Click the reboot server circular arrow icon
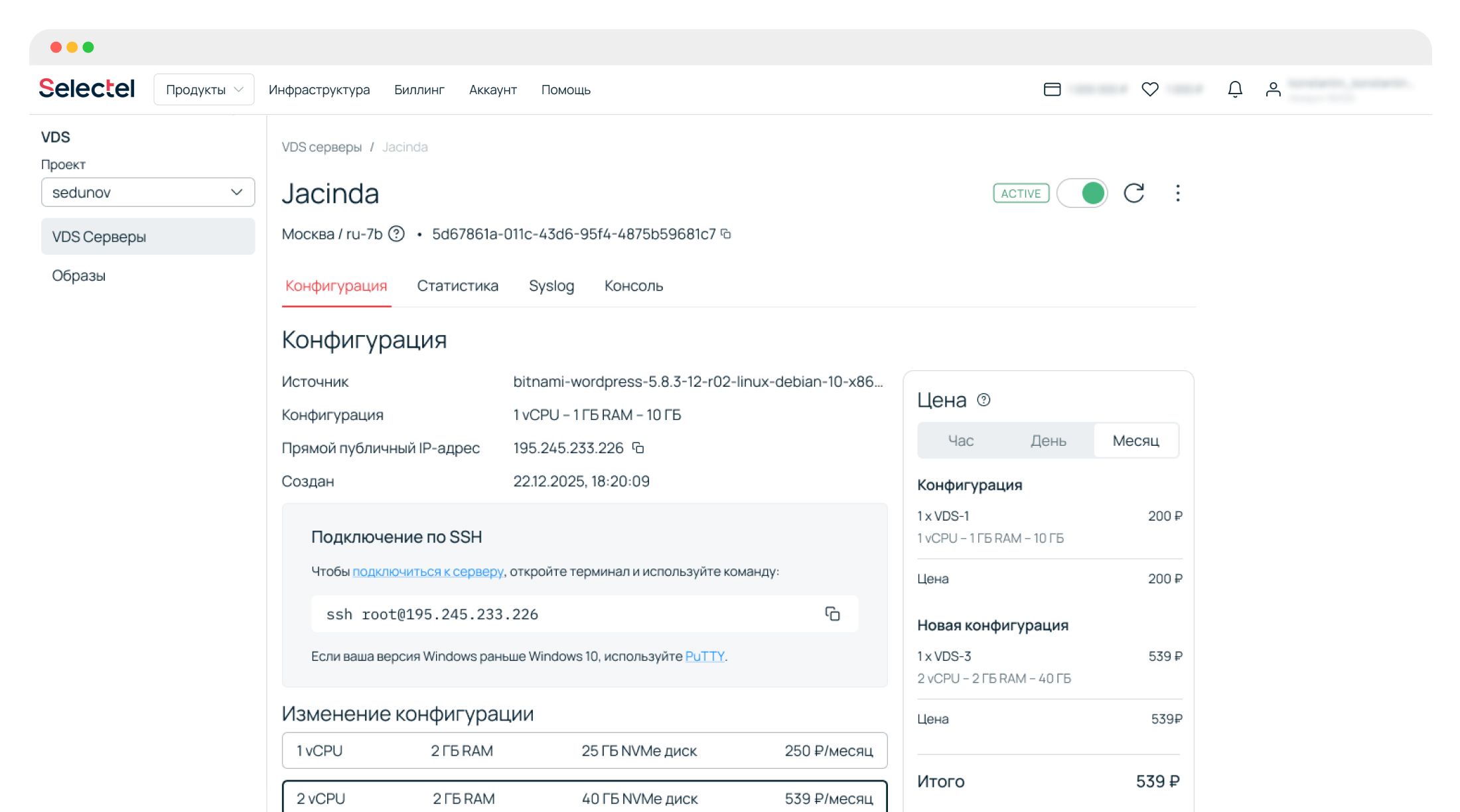 click(x=1133, y=193)
